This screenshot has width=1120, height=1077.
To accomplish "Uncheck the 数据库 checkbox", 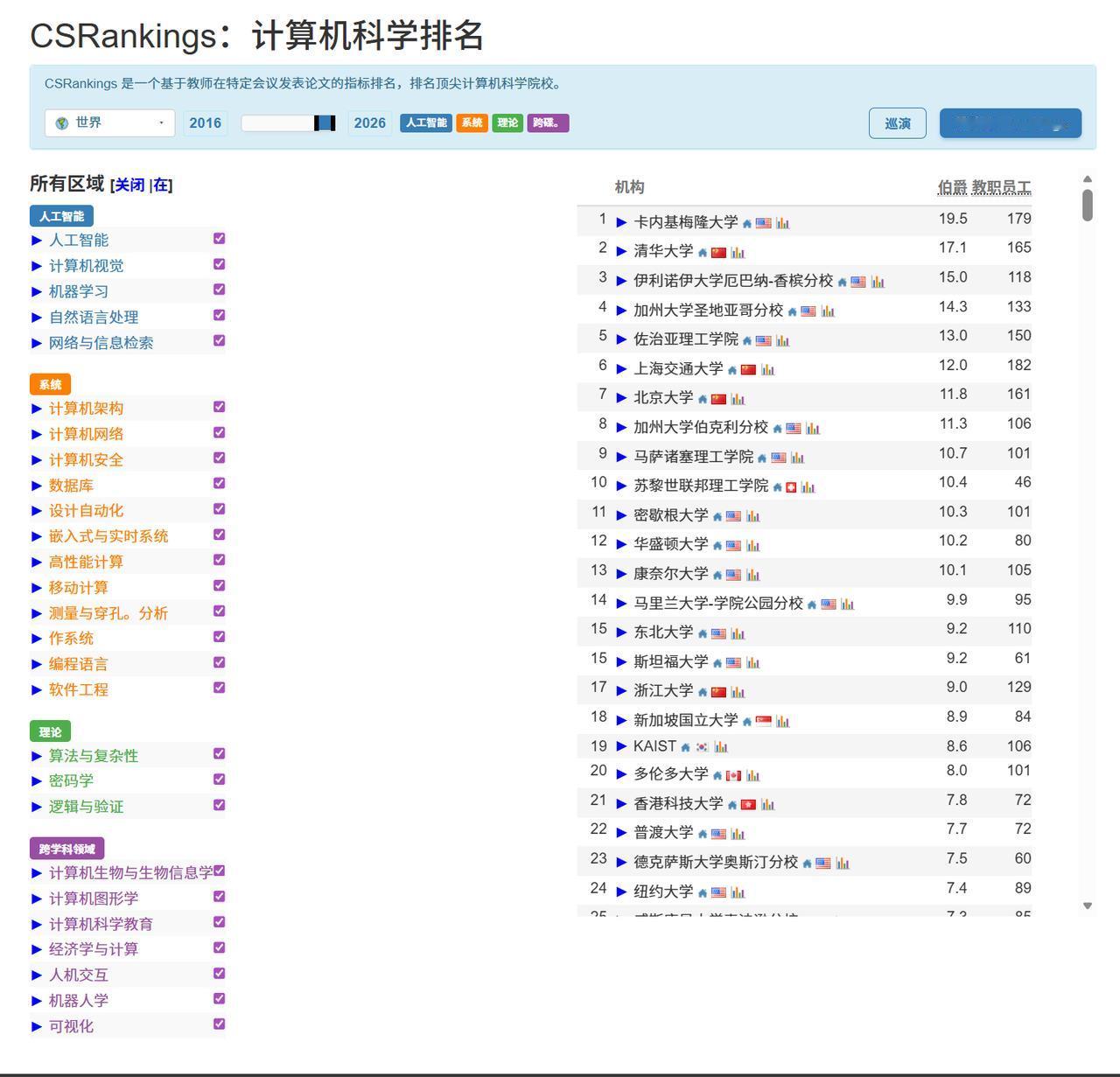I will click(220, 483).
